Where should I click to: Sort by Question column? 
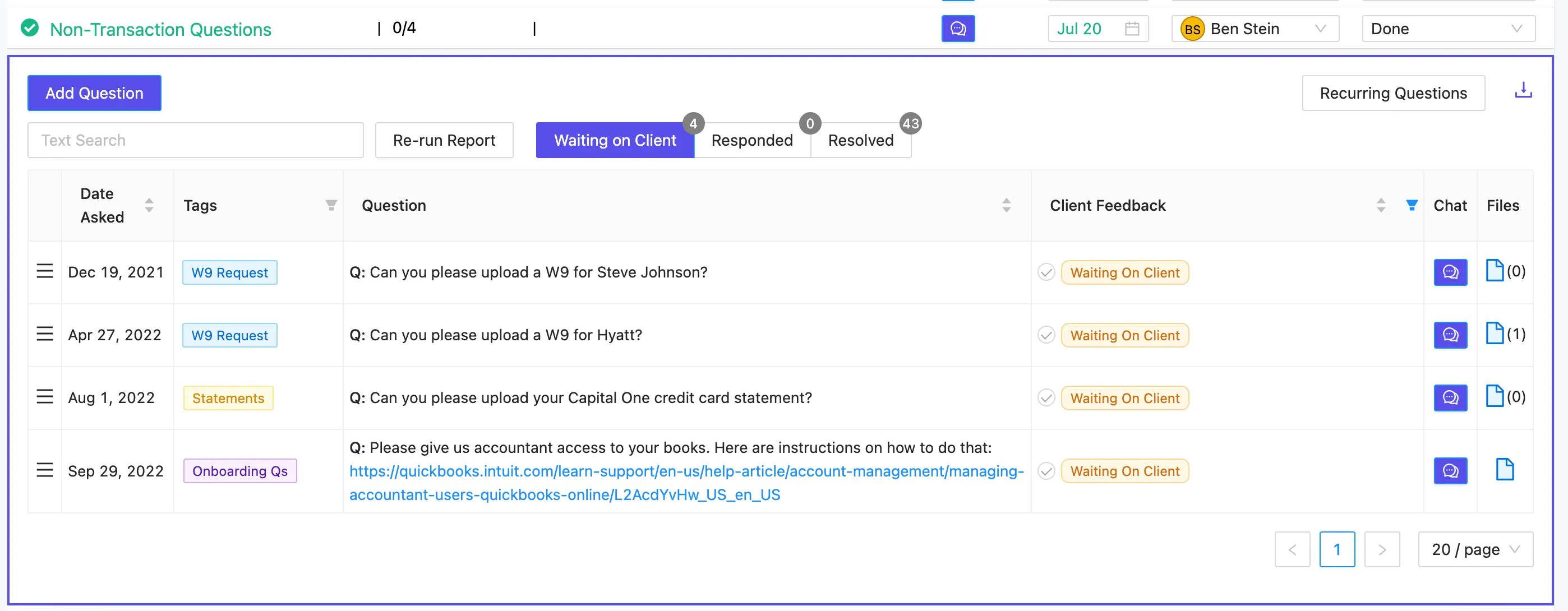[x=1006, y=205]
